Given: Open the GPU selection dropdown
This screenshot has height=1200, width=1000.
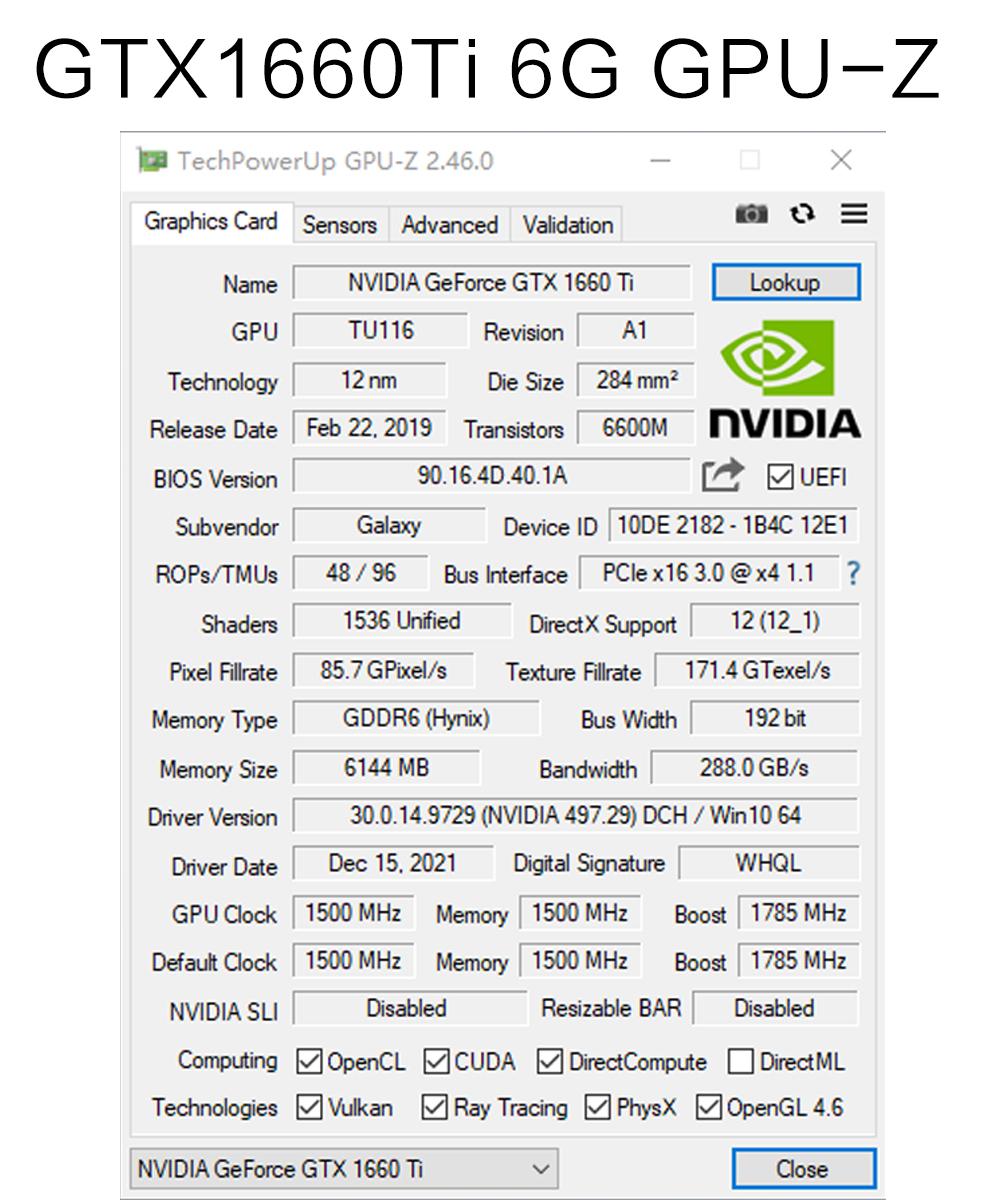Looking at the screenshot, I should click(344, 1169).
